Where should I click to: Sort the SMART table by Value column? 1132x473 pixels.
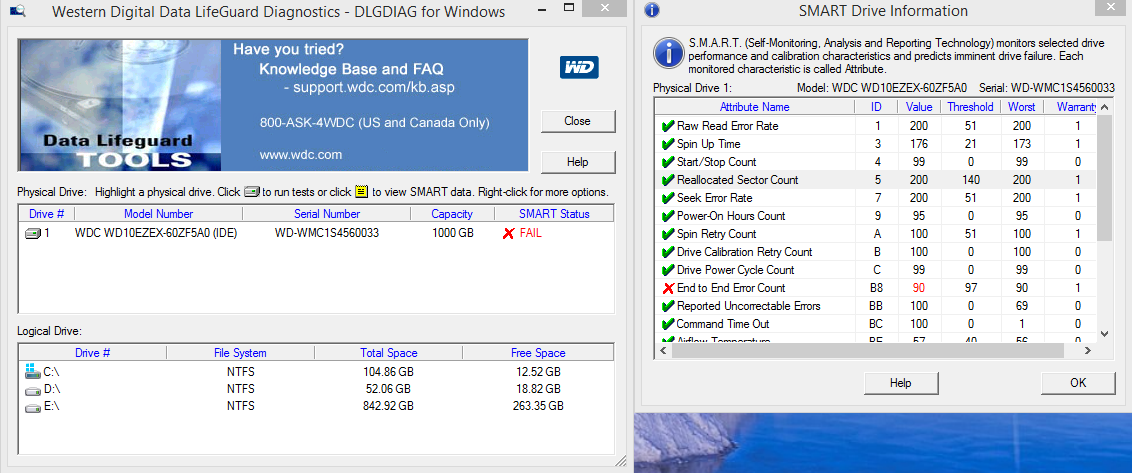click(919, 107)
